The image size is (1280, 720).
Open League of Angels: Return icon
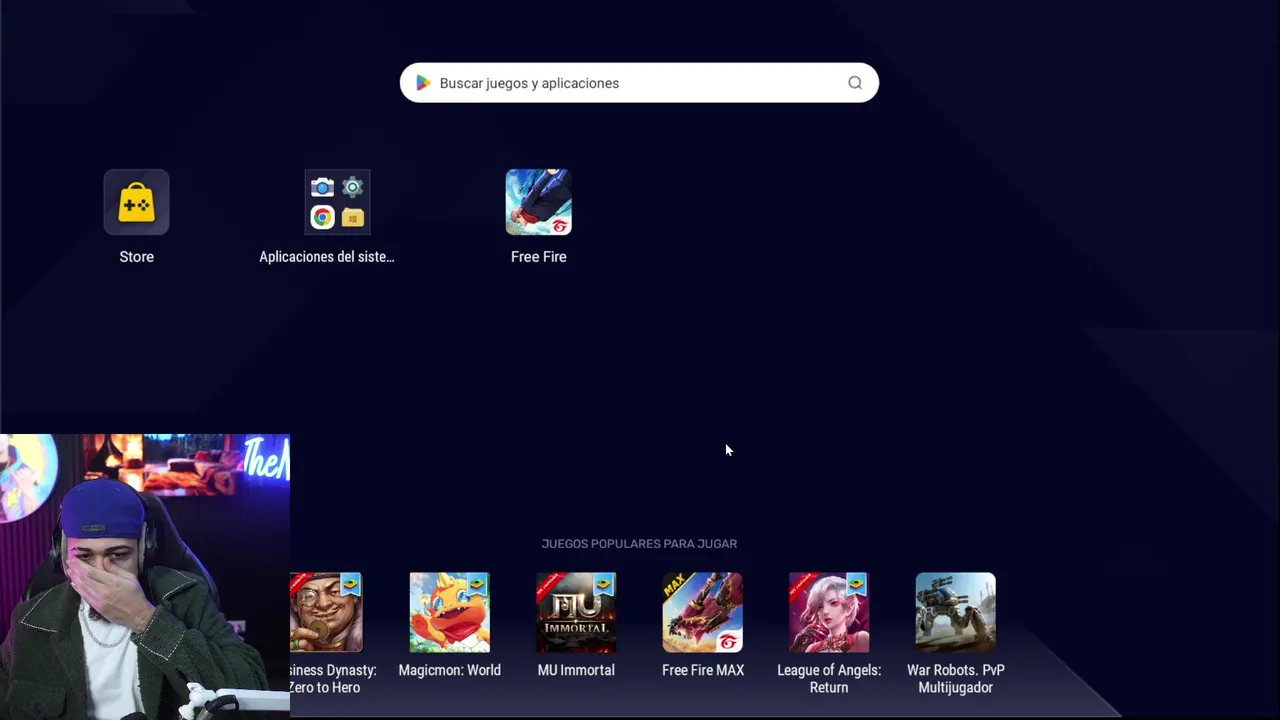tap(829, 612)
